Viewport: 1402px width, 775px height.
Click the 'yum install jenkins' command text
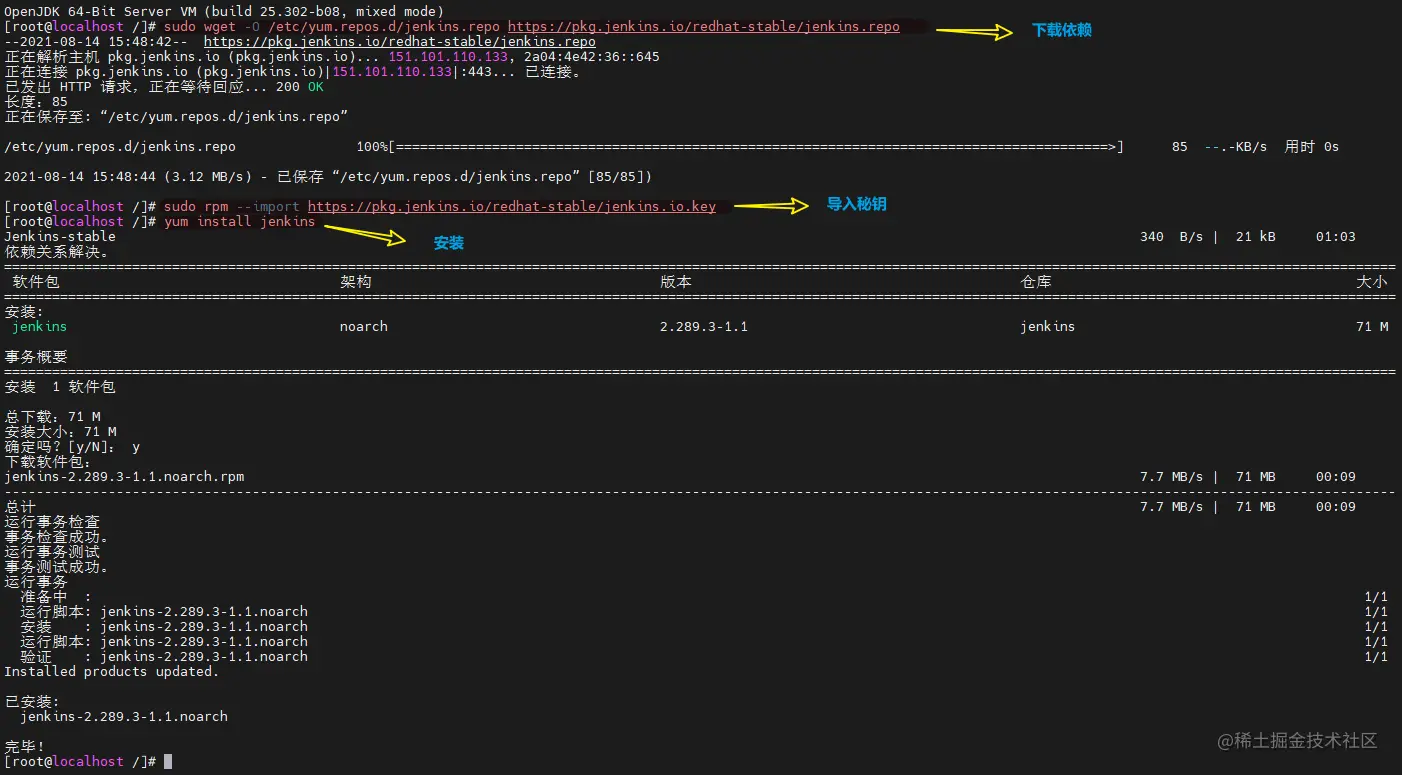coord(240,222)
